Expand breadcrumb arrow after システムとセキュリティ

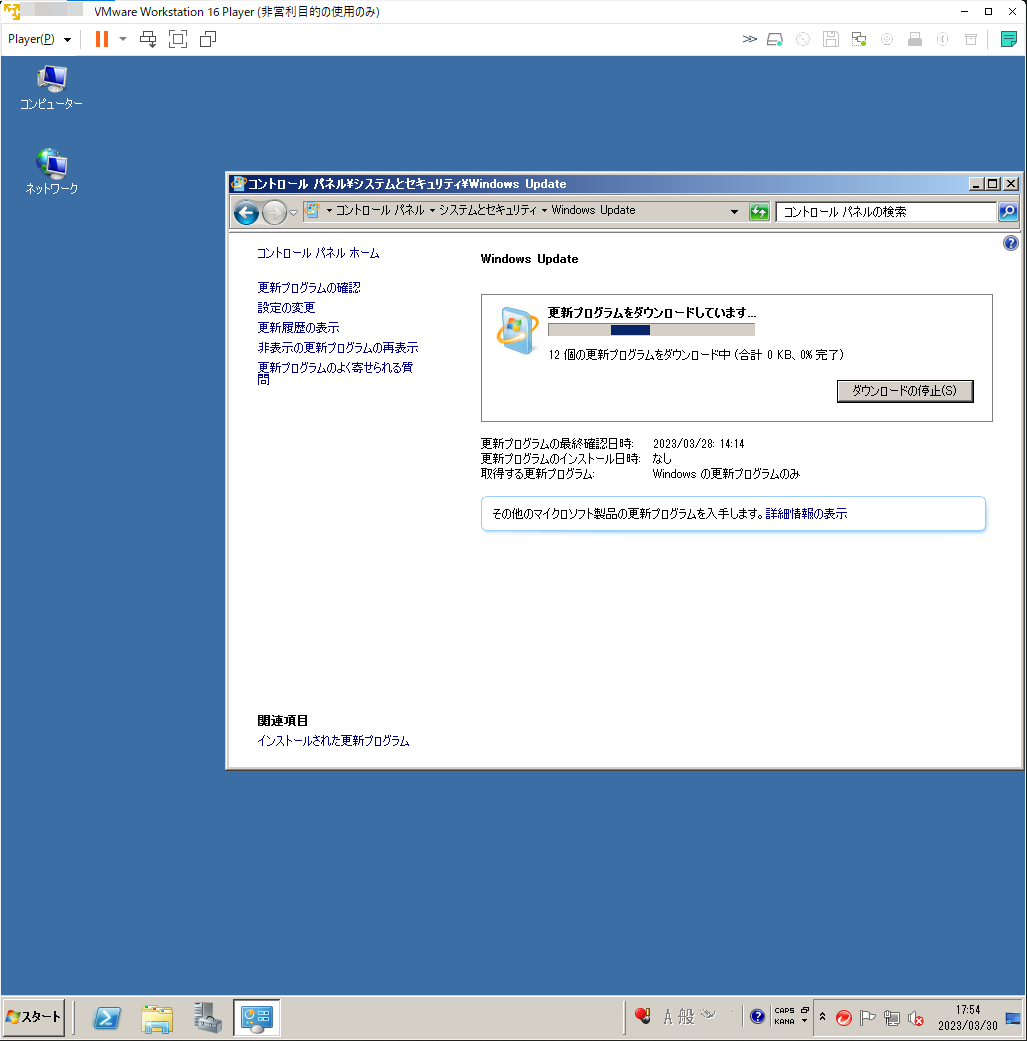(544, 210)
